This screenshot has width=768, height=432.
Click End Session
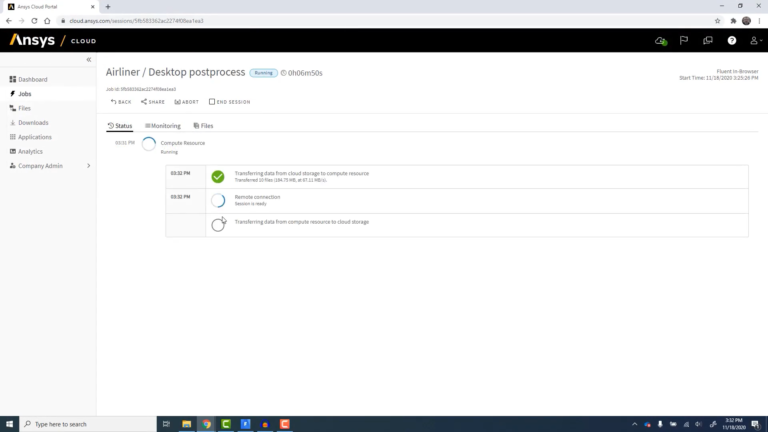click(x=229, y=102)
